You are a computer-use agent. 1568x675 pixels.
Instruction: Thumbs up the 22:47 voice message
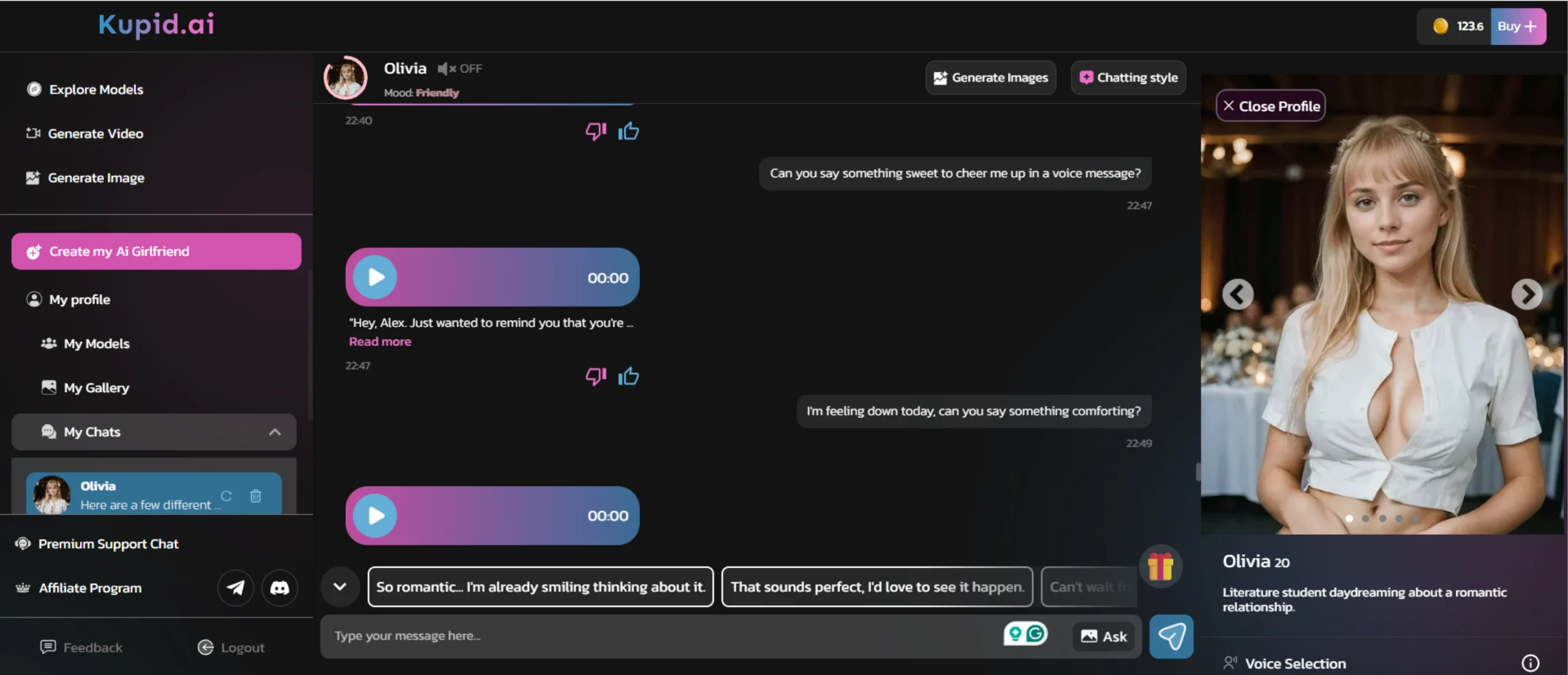pos(628,376)
